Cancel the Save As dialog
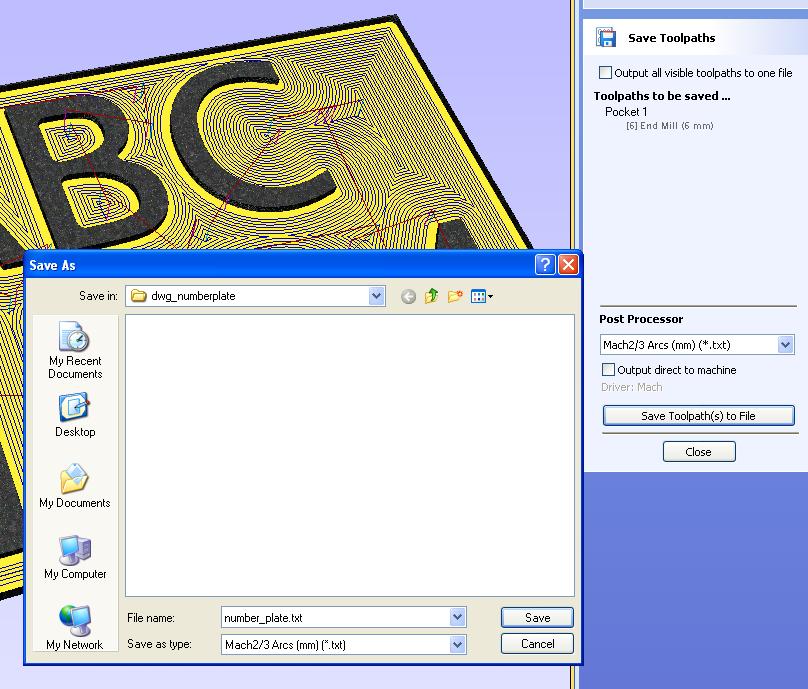 [x=537, y=644]
